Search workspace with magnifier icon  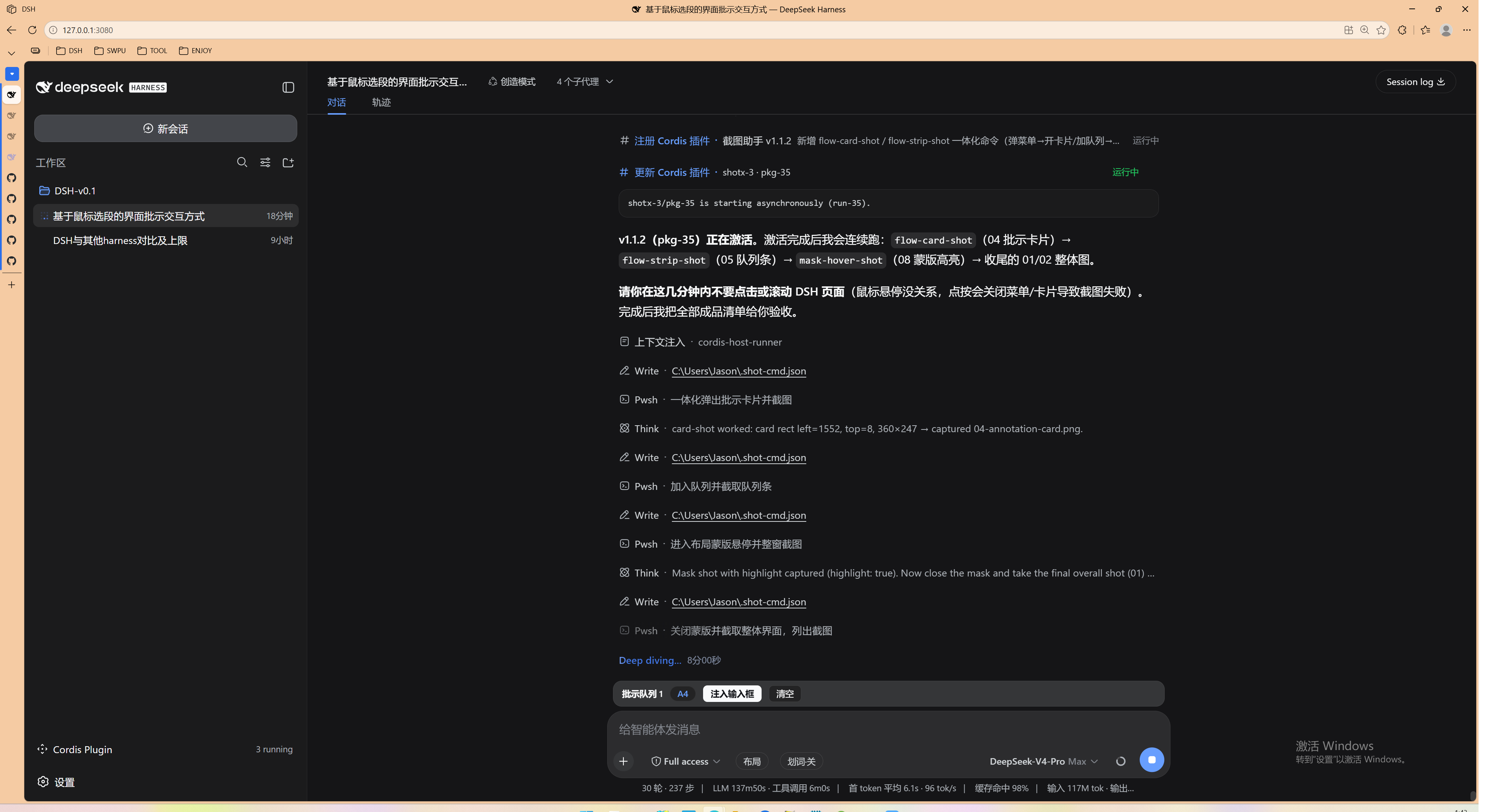(242, 162)
